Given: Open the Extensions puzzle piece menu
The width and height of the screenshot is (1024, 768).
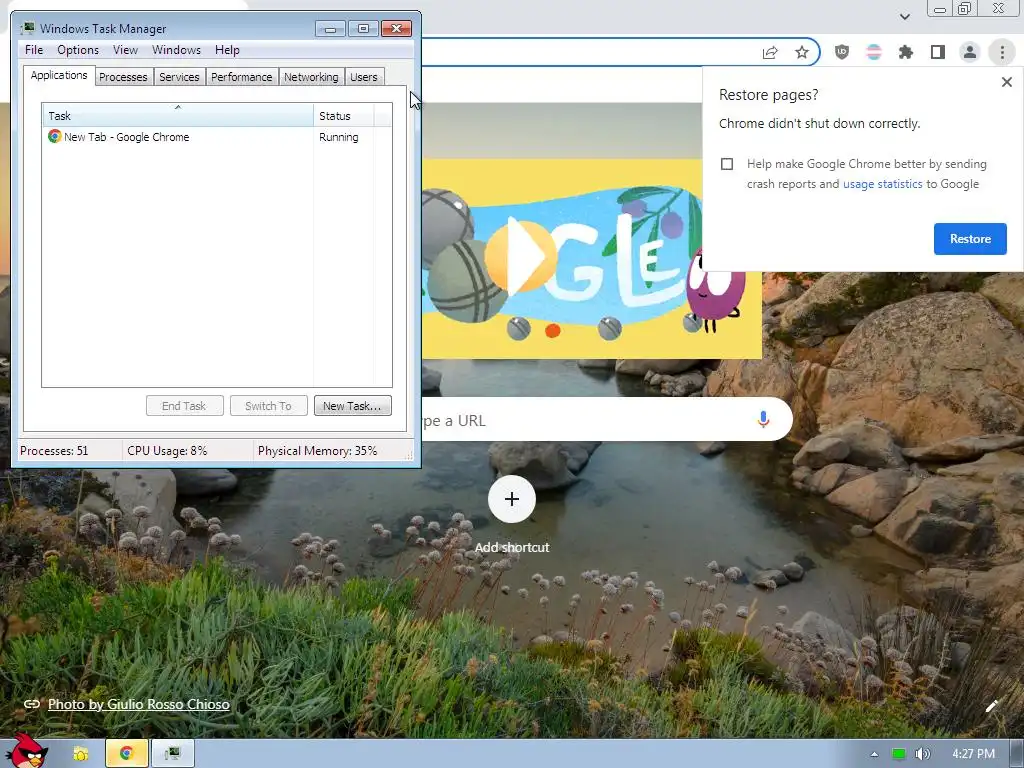Looking at the screenshot, I should click(906, 52).
